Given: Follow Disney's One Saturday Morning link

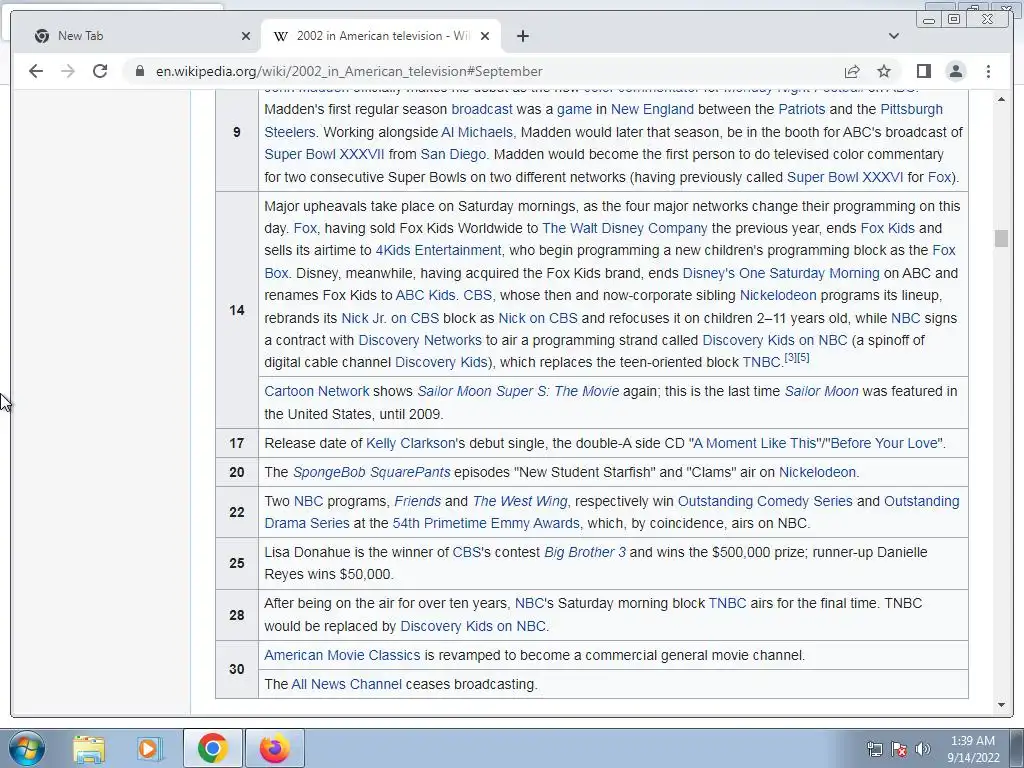Looking at the screenshot, I should tap(781, 273).
